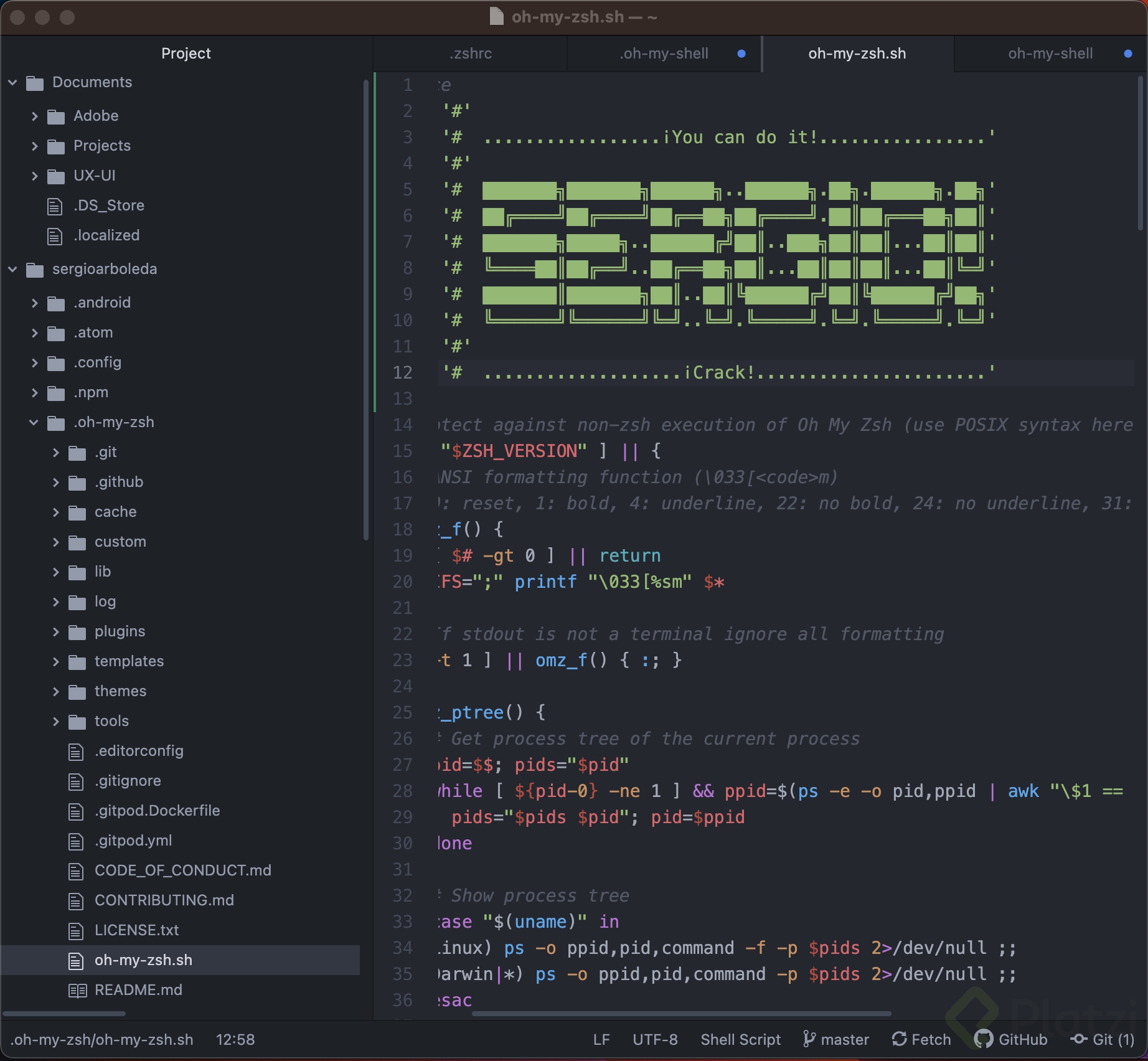The width and height of the screenshot is (1148, 1061).
Task: Click the Fetch sync icon
Action: point(899,1039)
